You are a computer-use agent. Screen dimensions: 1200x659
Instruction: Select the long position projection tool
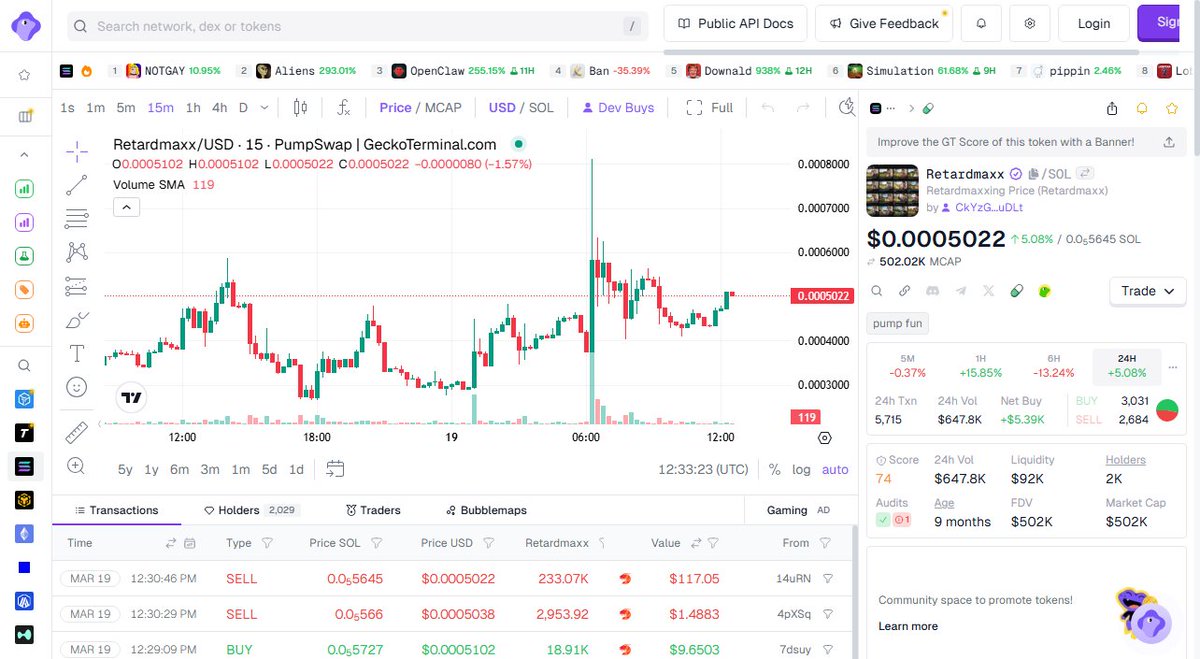[76, 286]
